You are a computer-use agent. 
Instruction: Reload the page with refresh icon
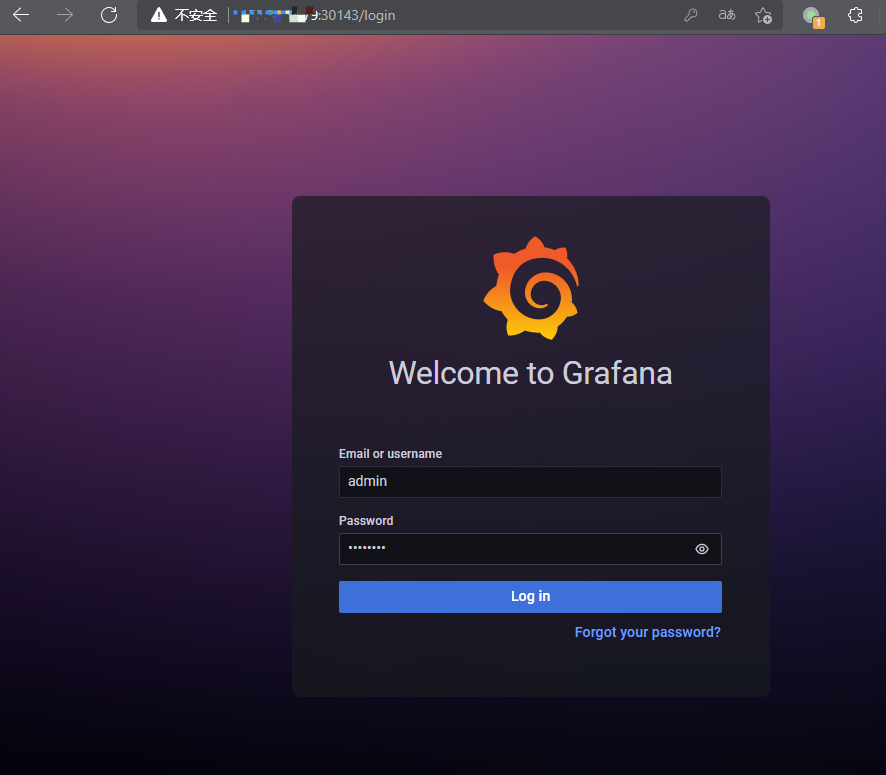pos(109,15)
